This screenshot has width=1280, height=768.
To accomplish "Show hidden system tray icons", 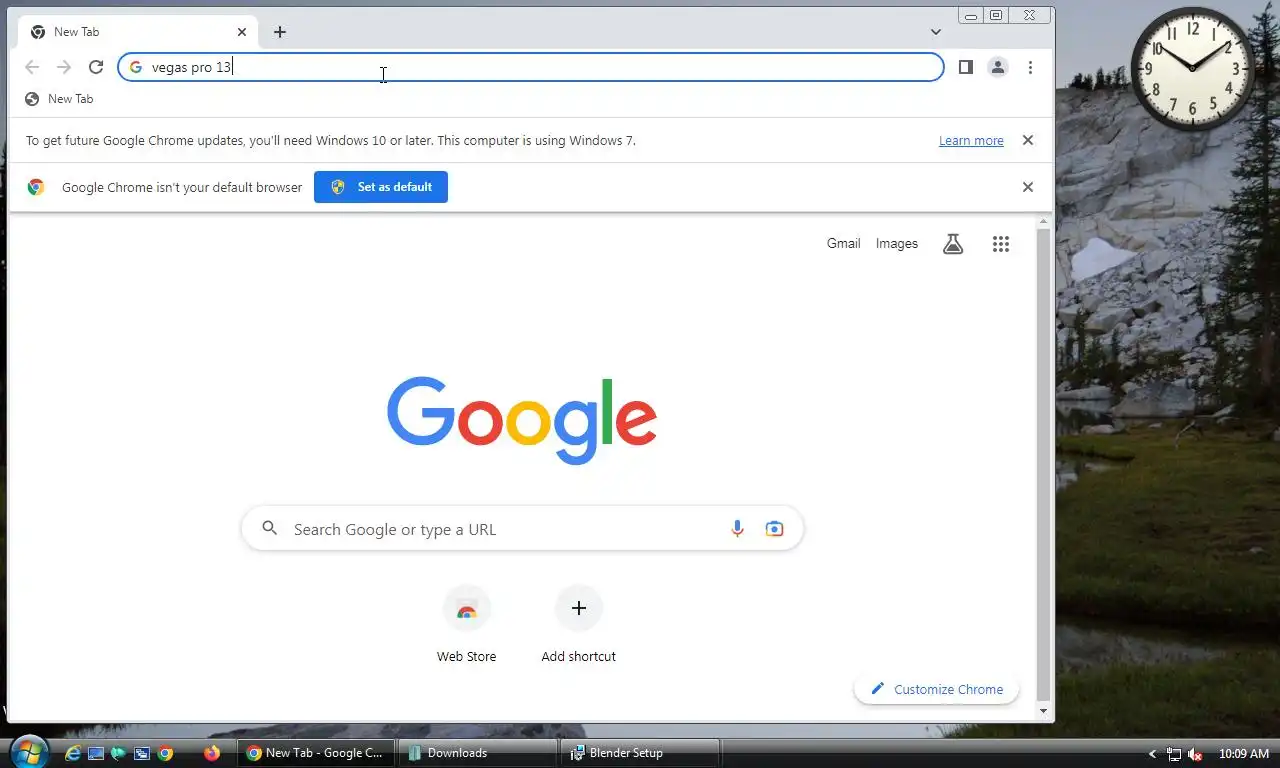I will pos(1152,754).
